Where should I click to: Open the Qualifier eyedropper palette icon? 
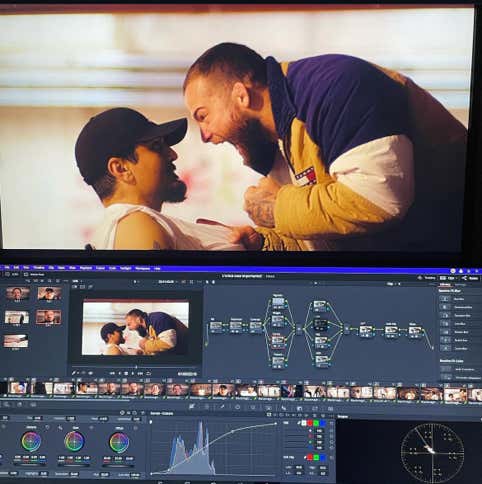(222, 407)
